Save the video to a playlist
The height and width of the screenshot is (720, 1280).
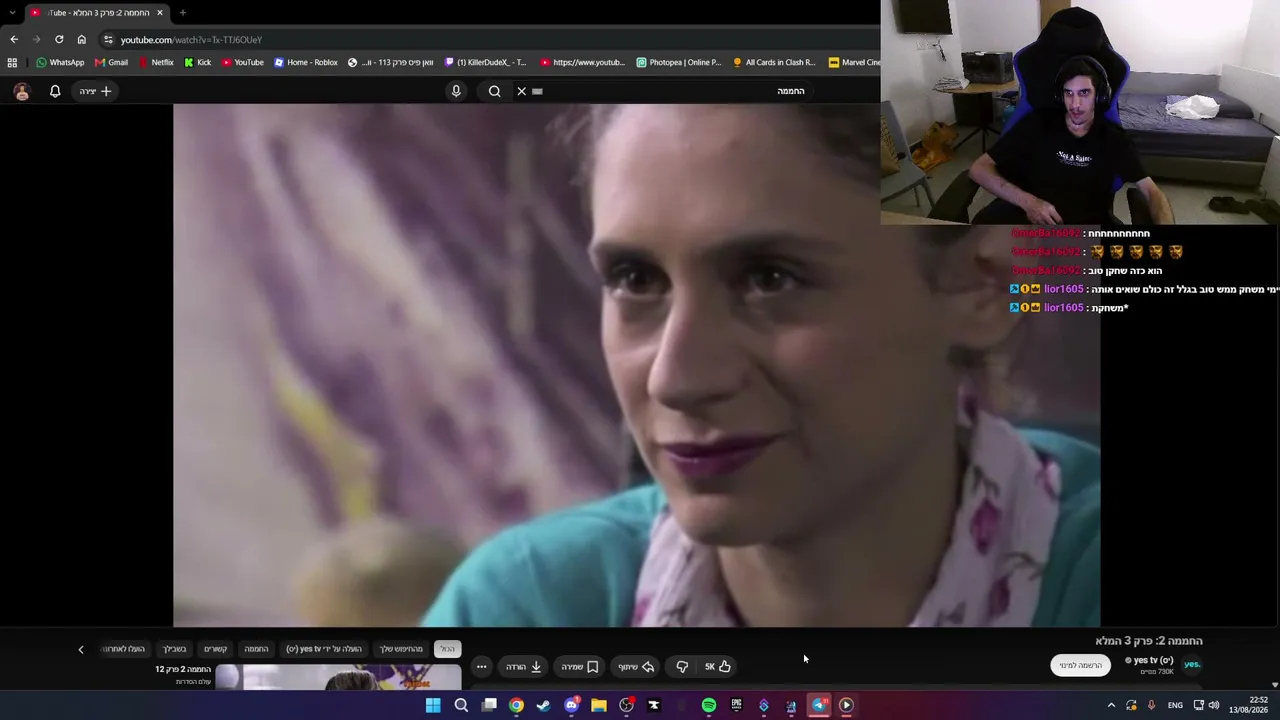tap(579, 667)
